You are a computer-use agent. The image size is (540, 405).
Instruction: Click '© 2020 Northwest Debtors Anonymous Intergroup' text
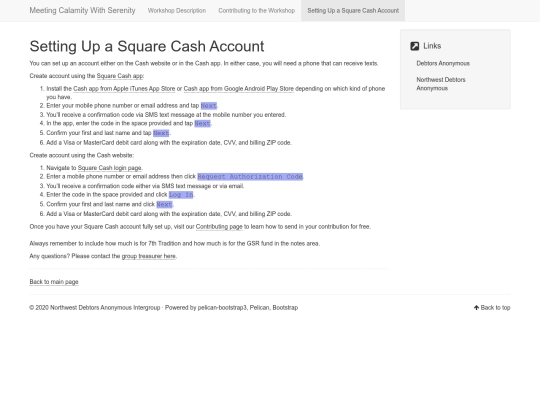click(95, 308)
